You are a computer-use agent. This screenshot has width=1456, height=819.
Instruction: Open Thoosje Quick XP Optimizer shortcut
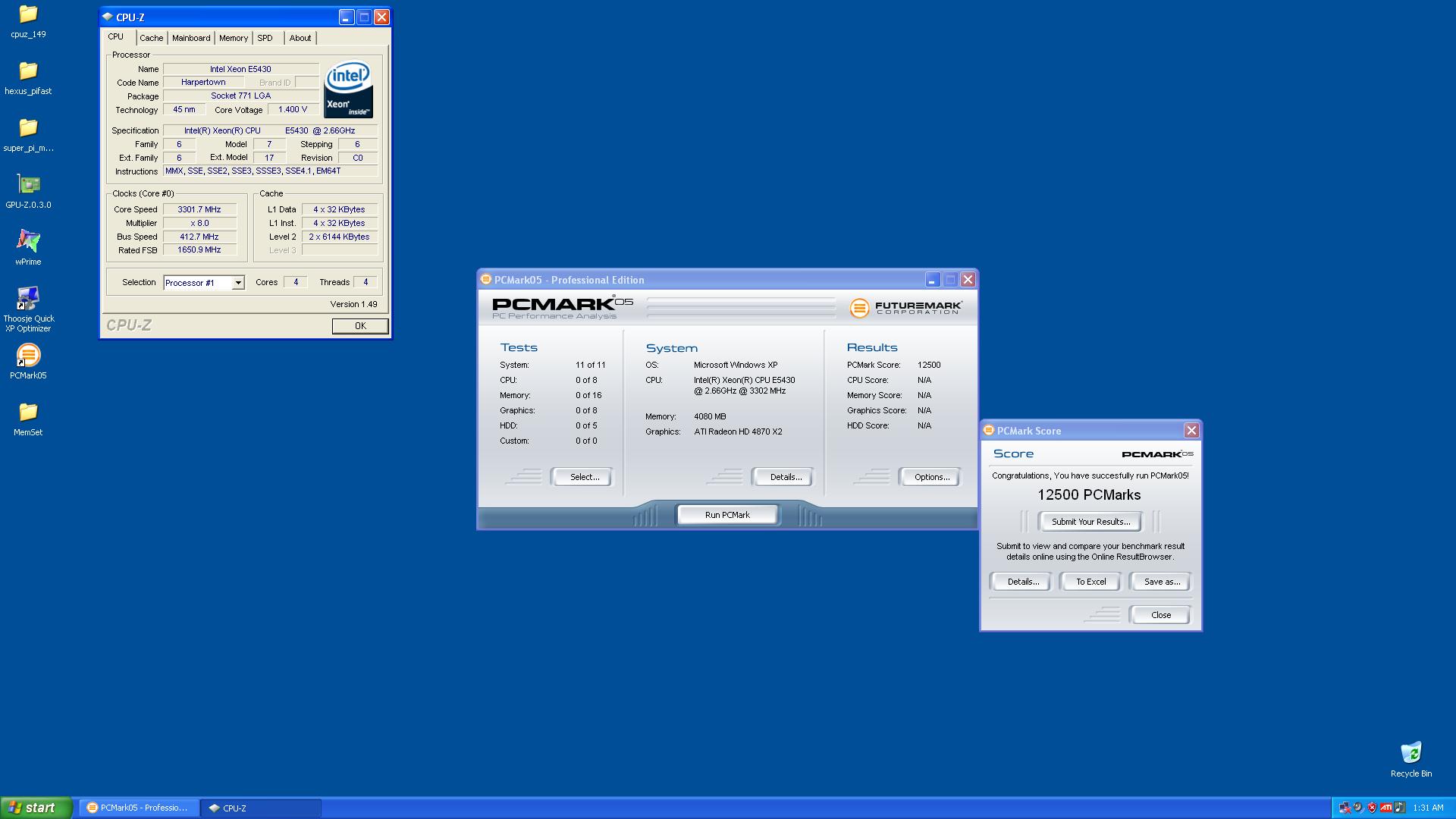(28, 309)
